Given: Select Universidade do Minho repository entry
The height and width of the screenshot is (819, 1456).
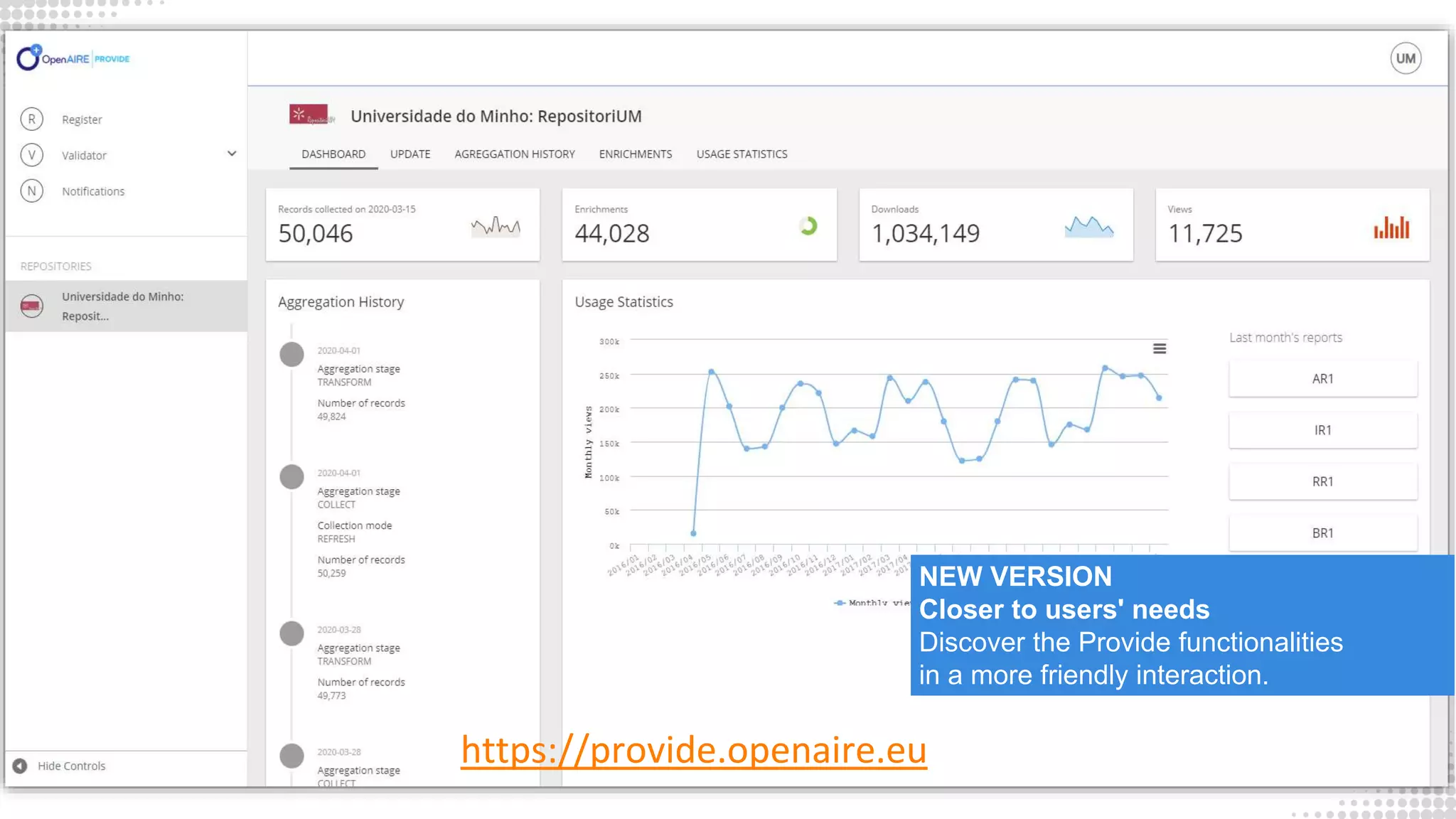Looking at the screenshot, I should tap(126, 306).
